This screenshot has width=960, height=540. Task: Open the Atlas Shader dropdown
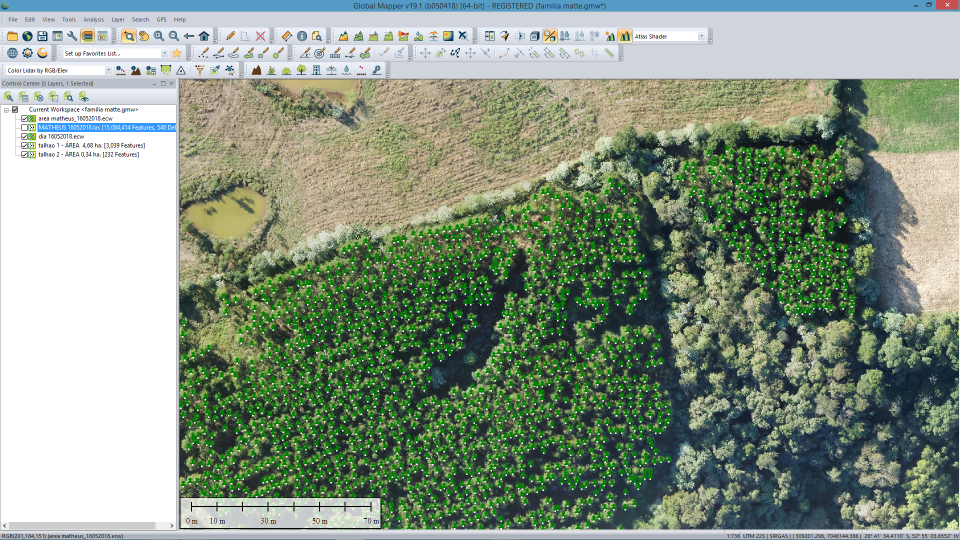[x=702, y=36]
